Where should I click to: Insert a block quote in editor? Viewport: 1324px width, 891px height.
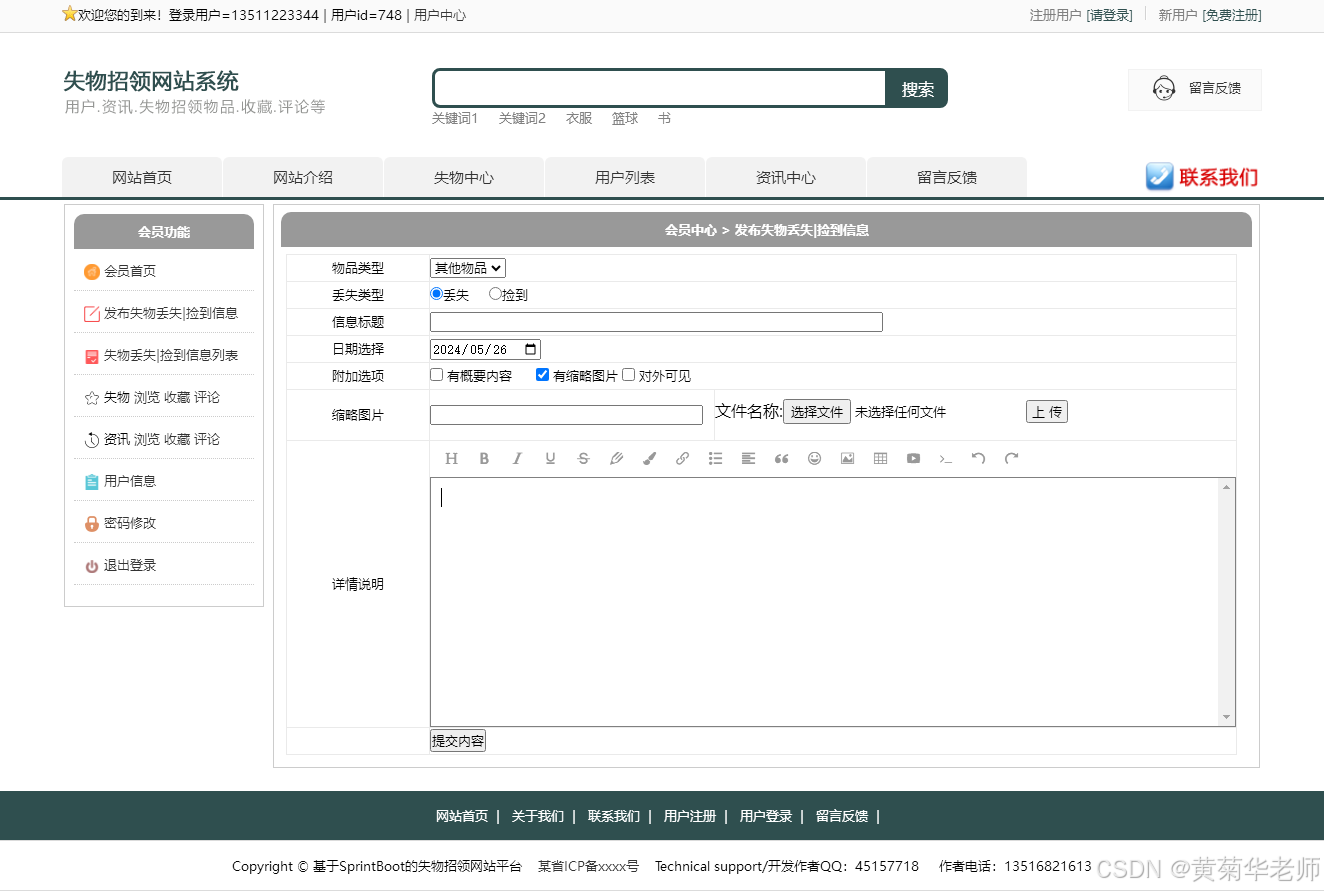tap(781, 458)
